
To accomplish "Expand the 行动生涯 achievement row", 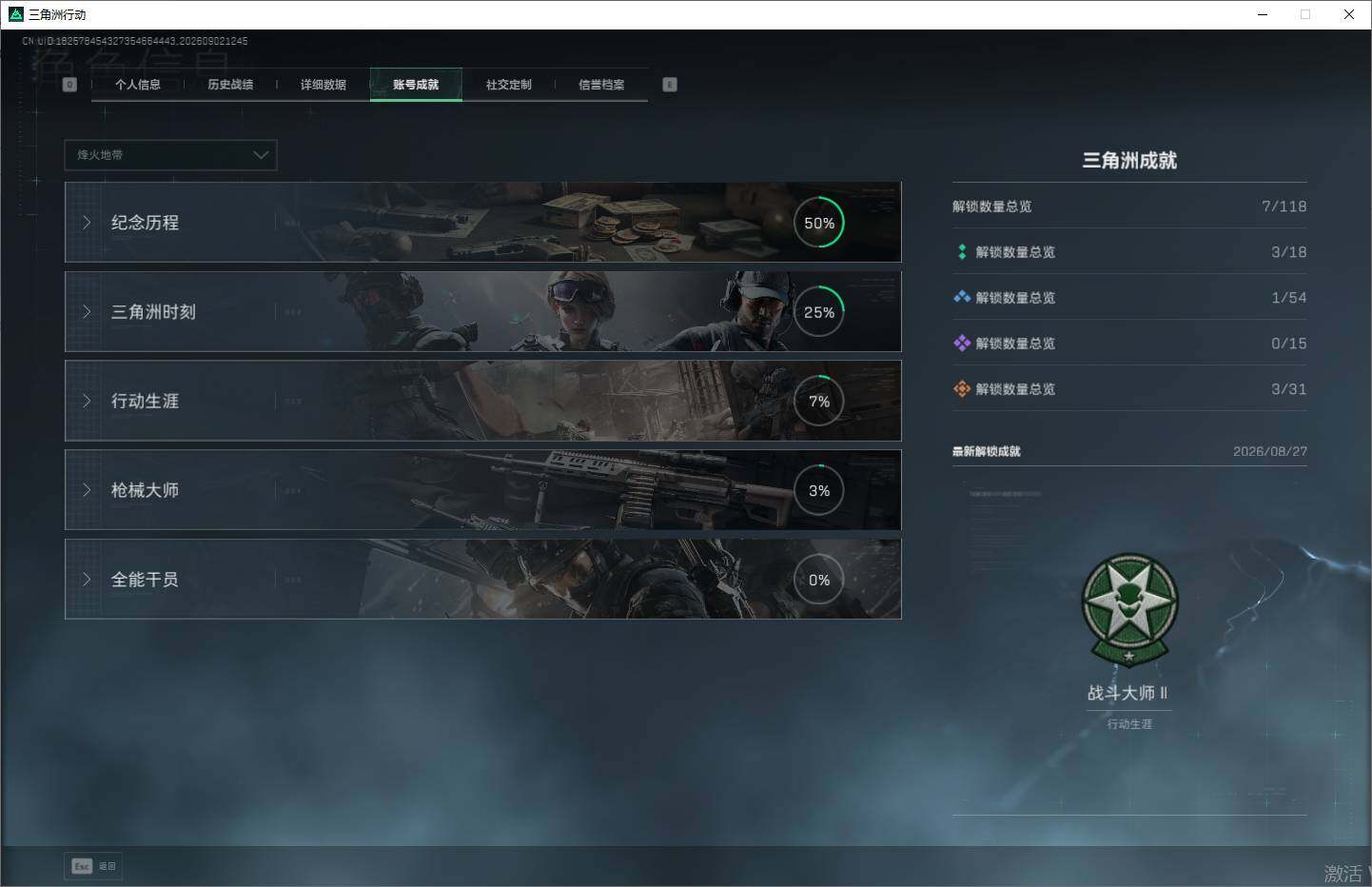I will pos(482,401).
